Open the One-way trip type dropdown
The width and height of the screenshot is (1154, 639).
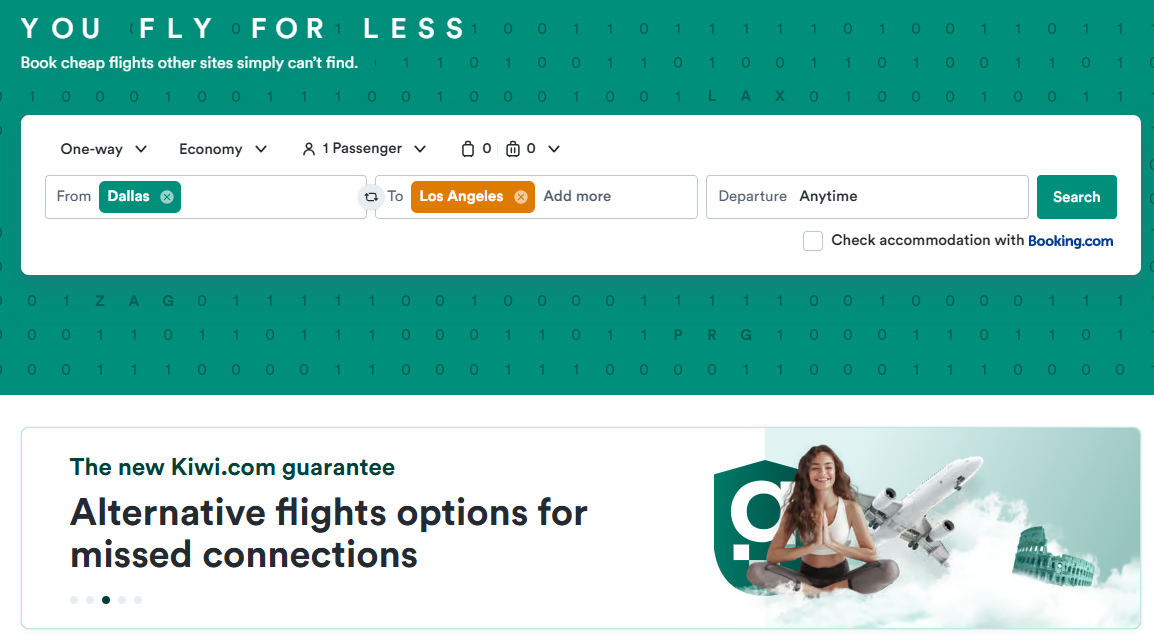[104, 149]
